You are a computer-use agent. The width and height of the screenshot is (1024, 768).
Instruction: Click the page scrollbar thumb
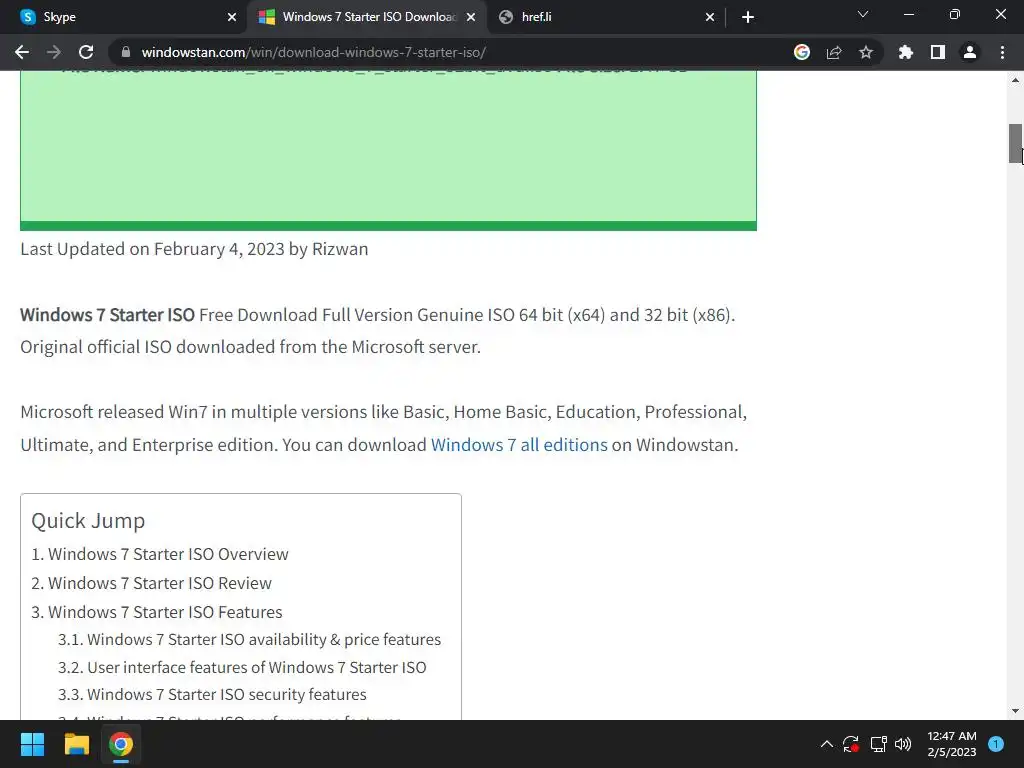(1015, 144)
